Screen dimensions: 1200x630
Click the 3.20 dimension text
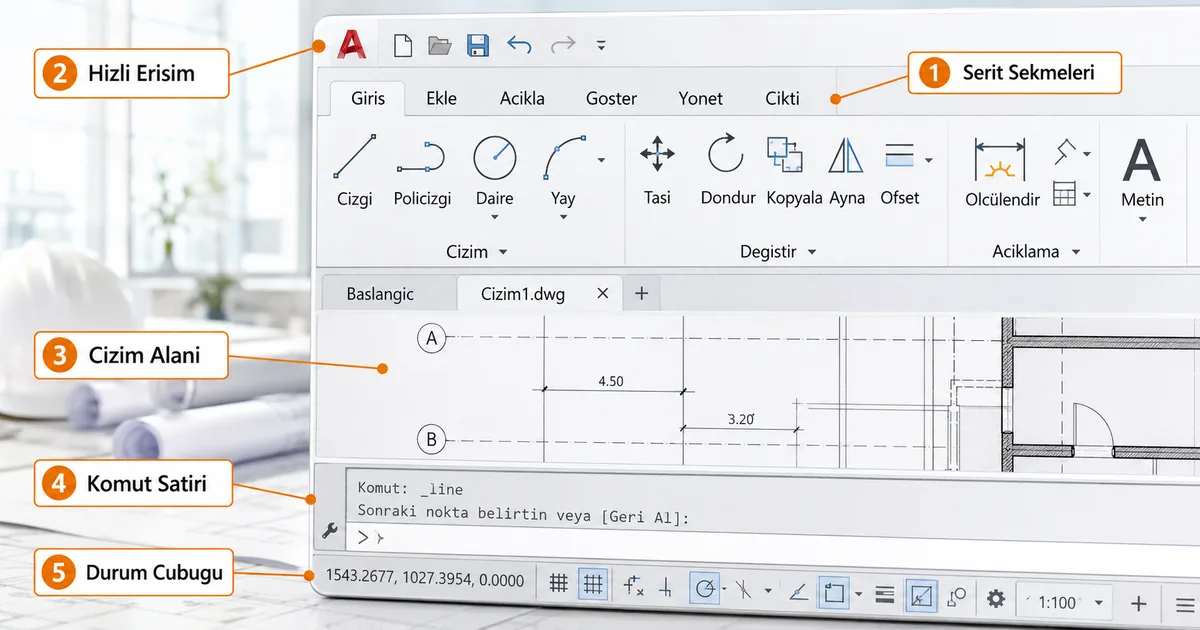pyautogui.click(x=739, y=419)
